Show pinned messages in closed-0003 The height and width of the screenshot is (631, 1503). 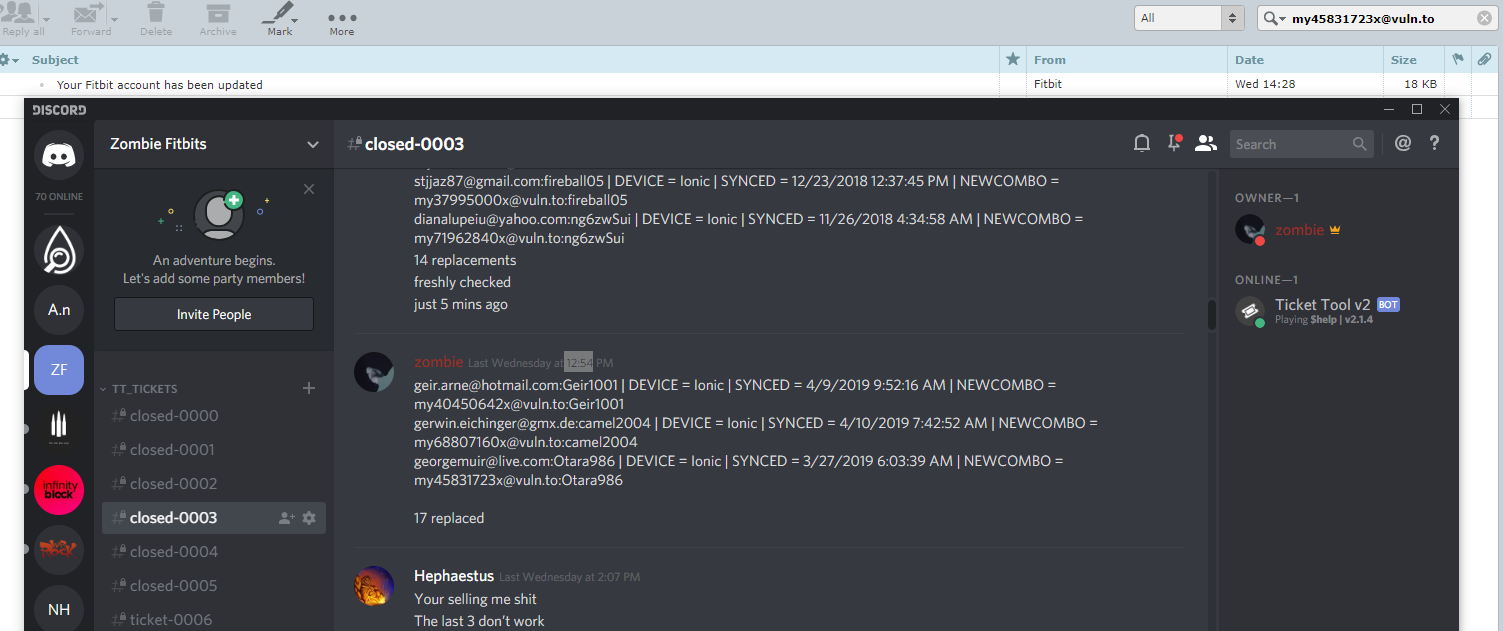click(x=1174, y=144)
